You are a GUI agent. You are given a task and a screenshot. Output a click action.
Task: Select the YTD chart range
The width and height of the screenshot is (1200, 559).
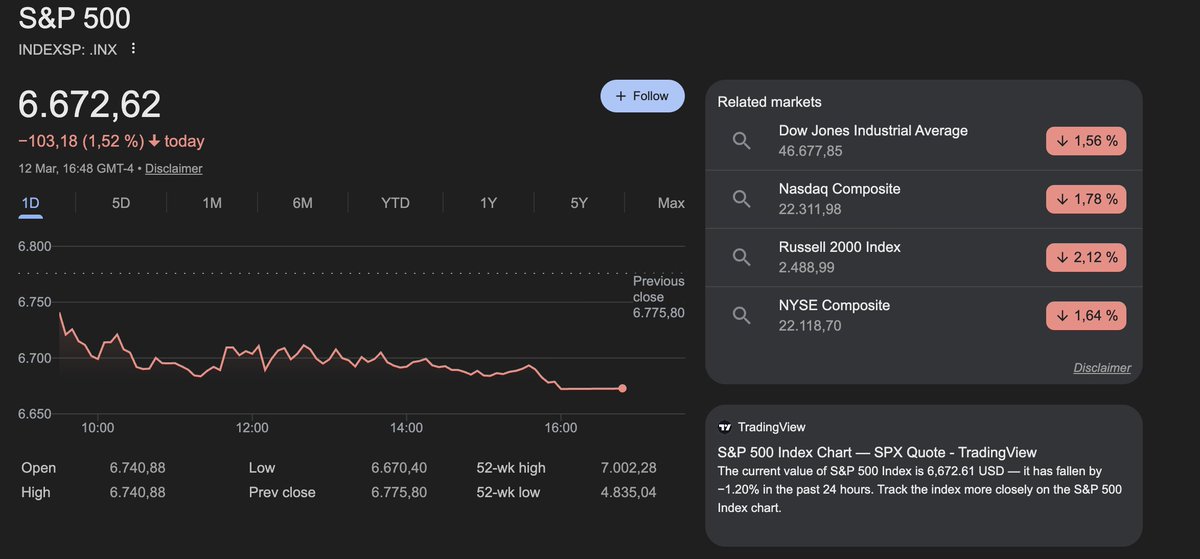tap(395, 203)
